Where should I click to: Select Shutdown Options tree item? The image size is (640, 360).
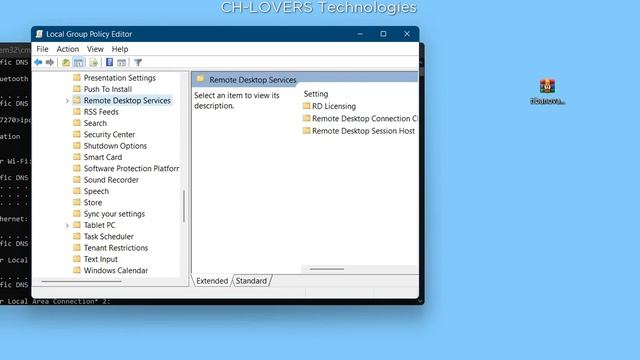pyautogui.click(x=115, y=146)
